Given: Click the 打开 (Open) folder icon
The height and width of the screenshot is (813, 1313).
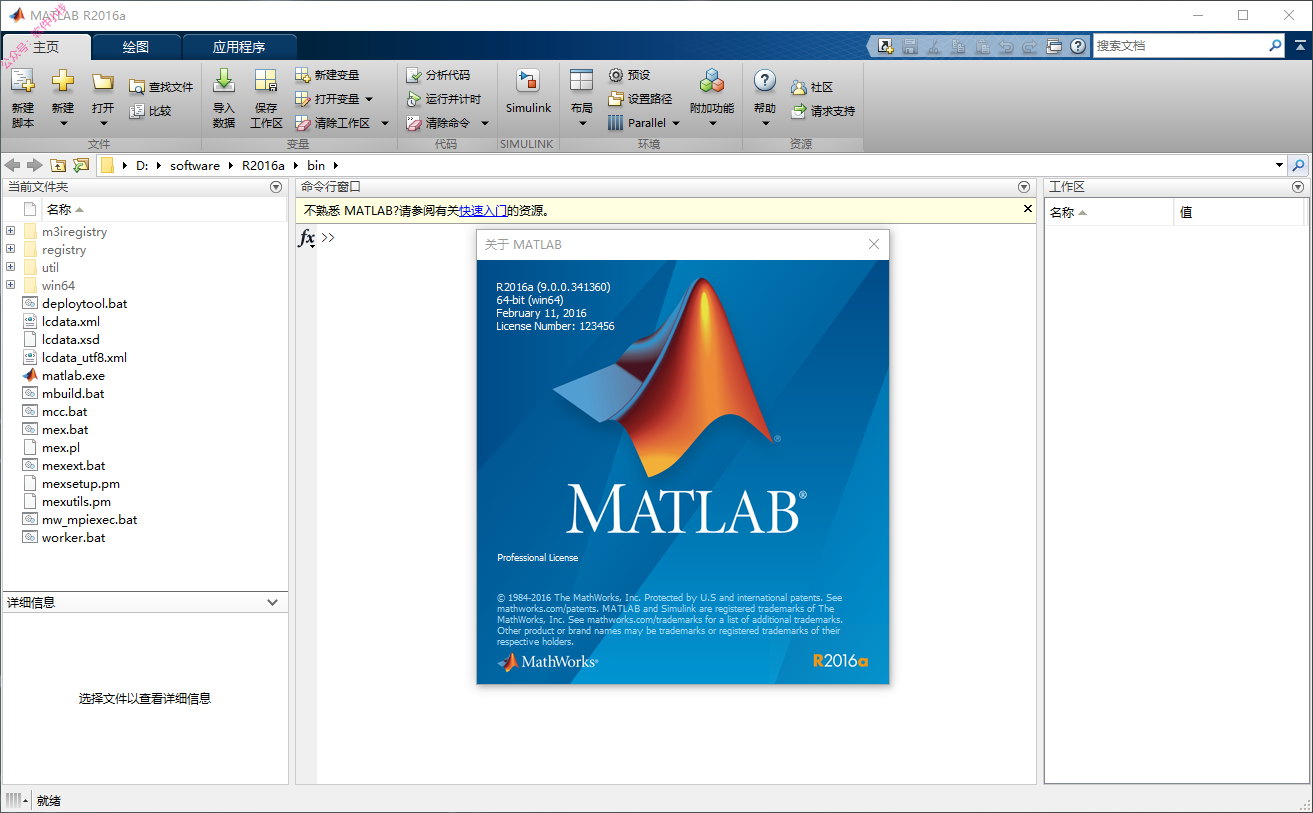Looking at the screenshot, I should click(x=102, y=82).
